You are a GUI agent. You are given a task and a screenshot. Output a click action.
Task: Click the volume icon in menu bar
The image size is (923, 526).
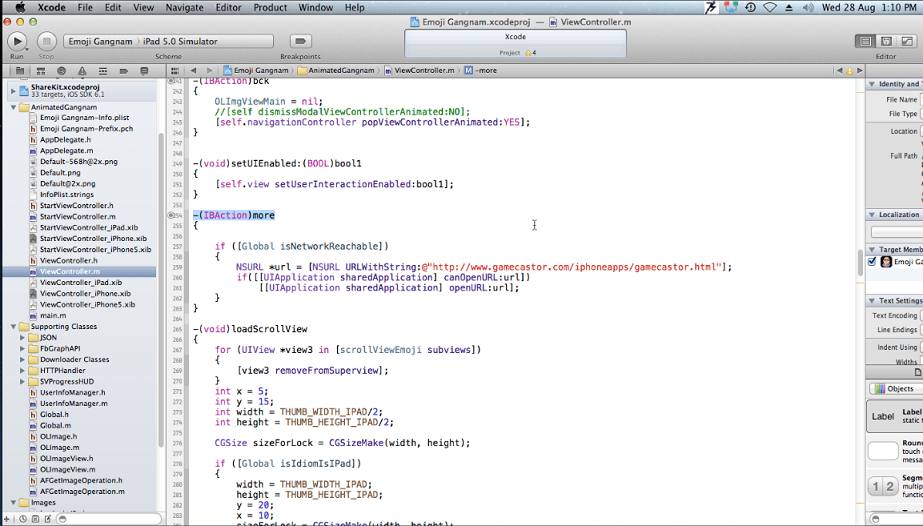pos(808,8)
